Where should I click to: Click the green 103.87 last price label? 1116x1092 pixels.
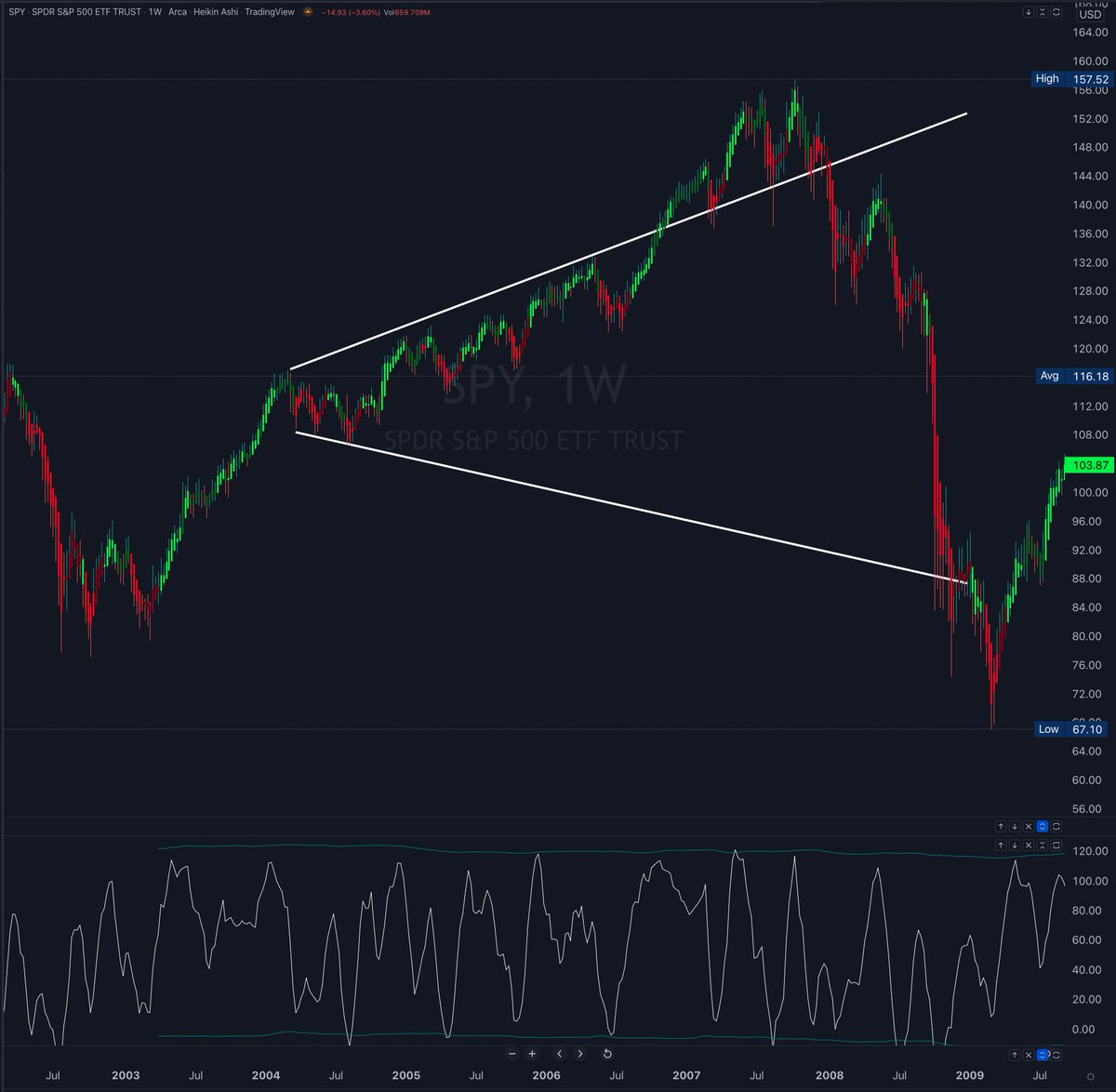pyautogui.click(x=1089, y=464)
